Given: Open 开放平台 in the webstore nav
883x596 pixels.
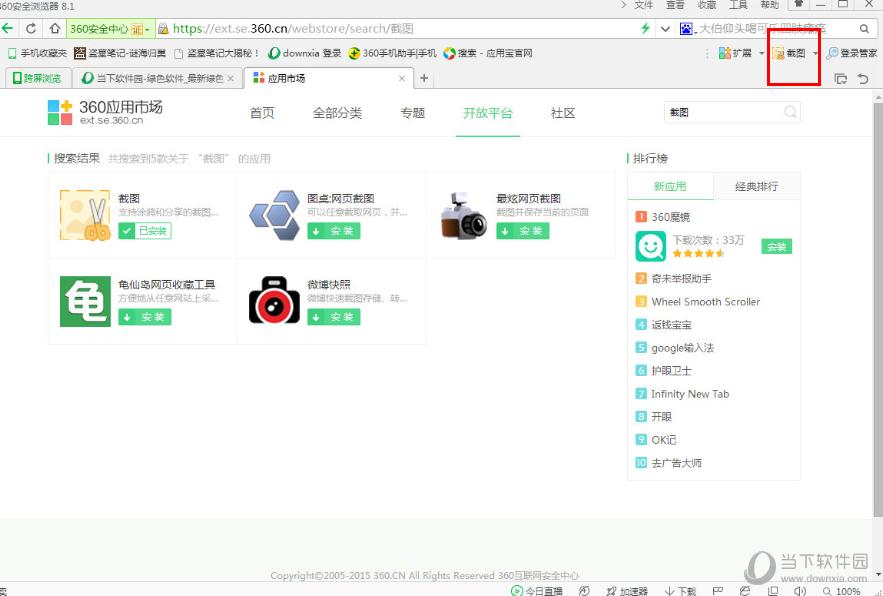Looking at the screenshot, I should pos(488,113).
